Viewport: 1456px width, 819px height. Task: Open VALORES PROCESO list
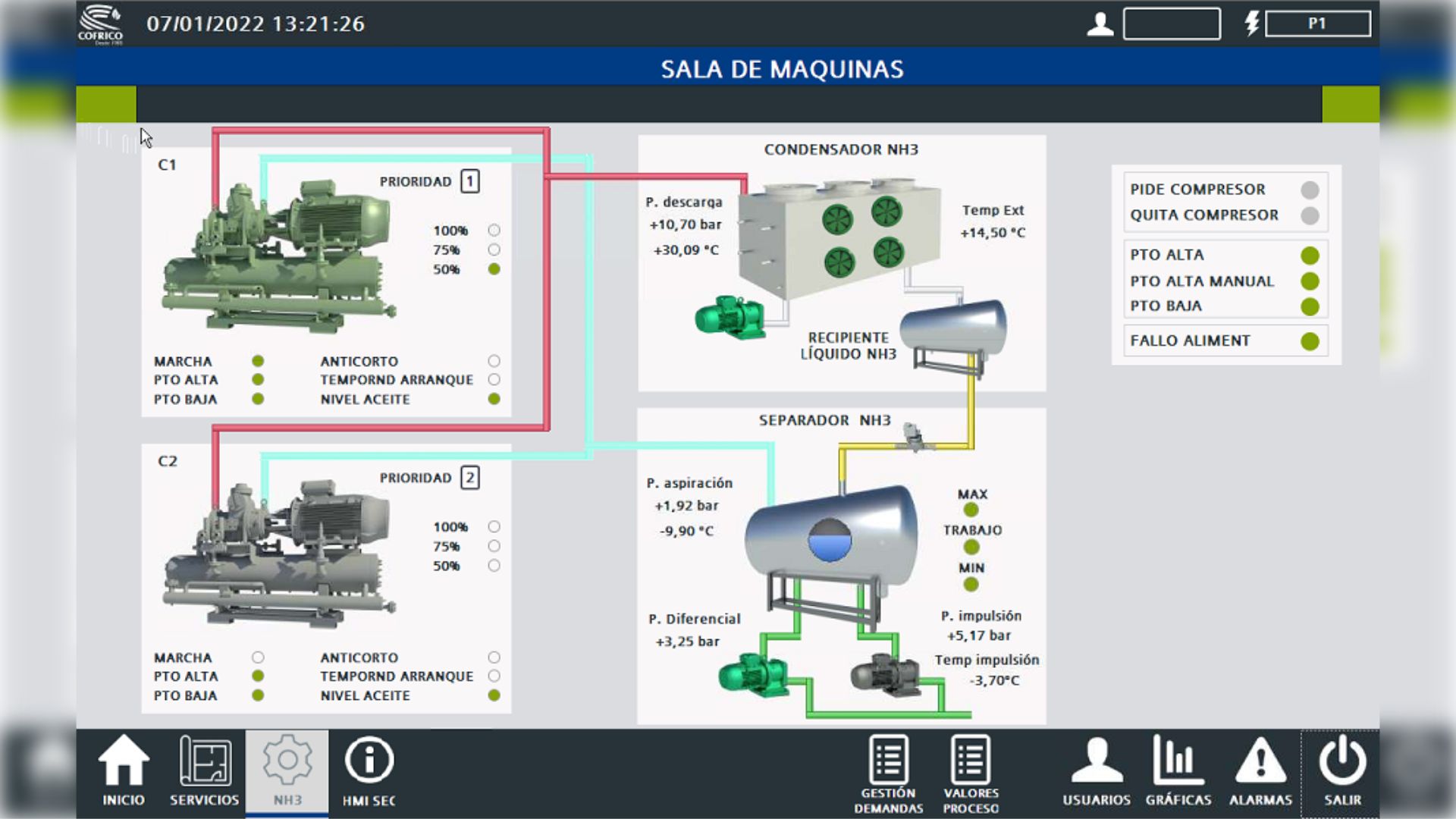click(971, 774)
